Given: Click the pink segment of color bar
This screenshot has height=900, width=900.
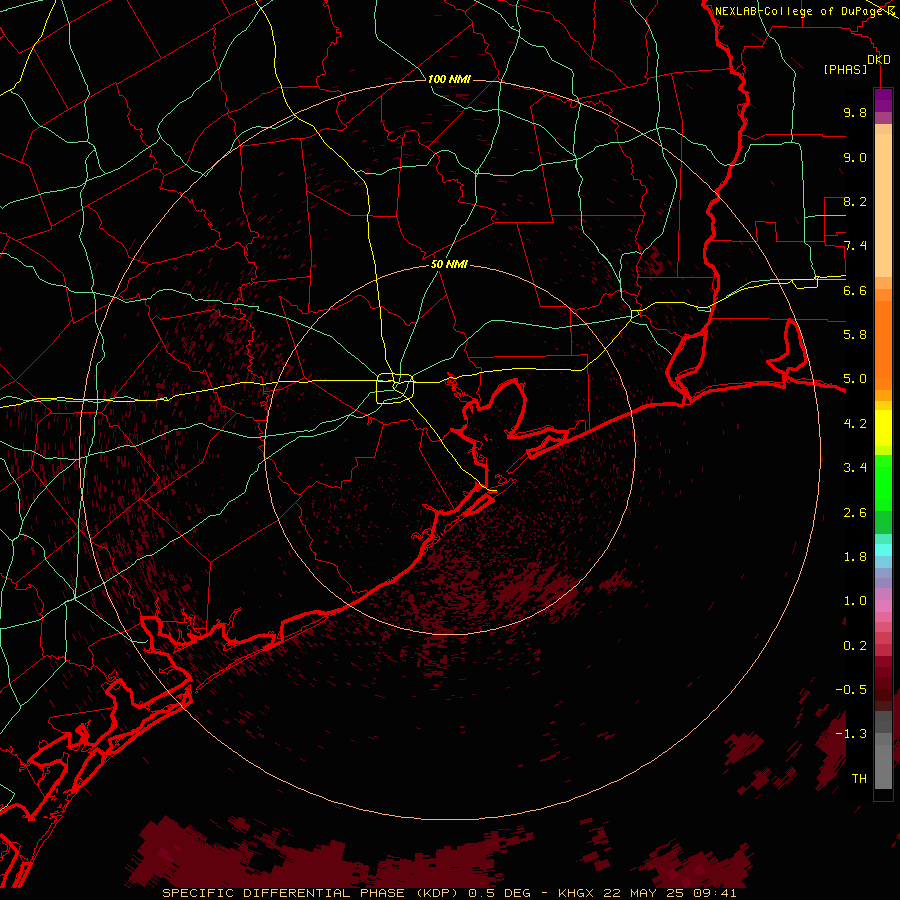Looking at the screenshot, I should pyautogui.click(x=883, y=606).
